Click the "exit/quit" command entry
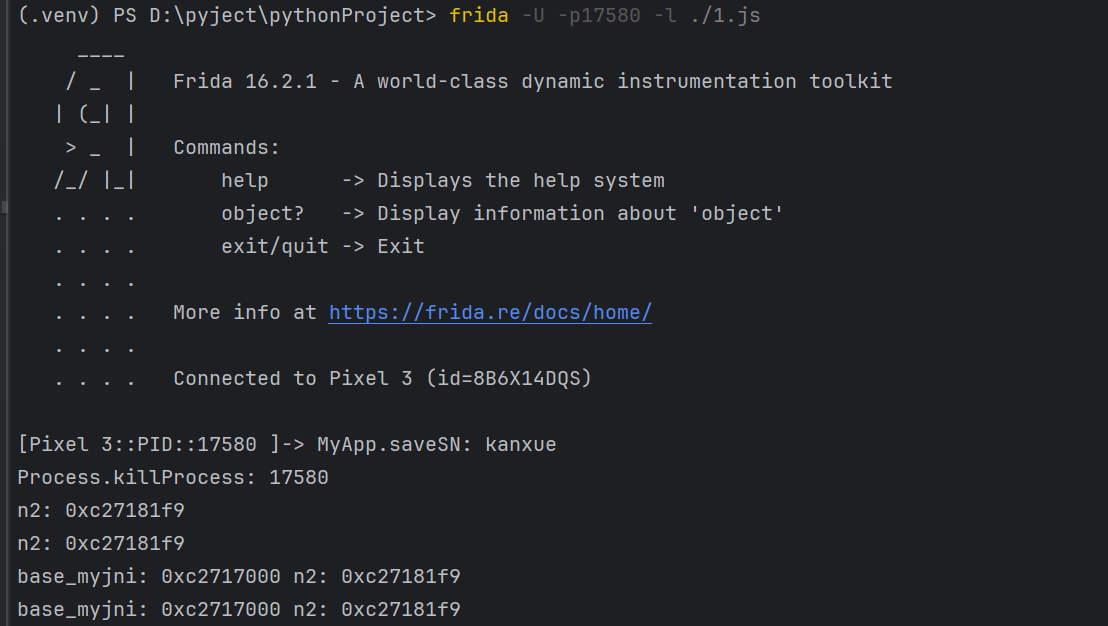Image resolution: width=1108 pixels, height=626 pixels. [275, 247]
